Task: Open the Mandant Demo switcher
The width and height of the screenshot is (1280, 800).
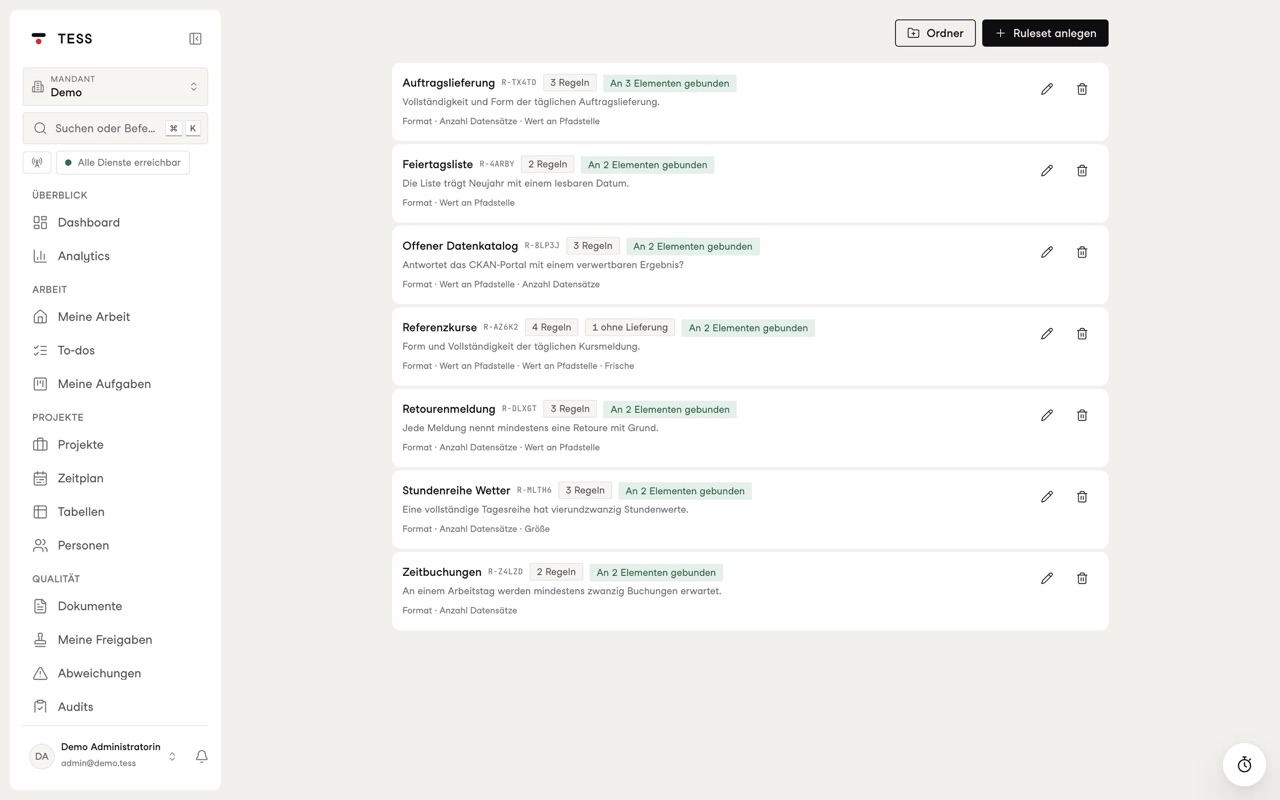Action: click(115, 87)
